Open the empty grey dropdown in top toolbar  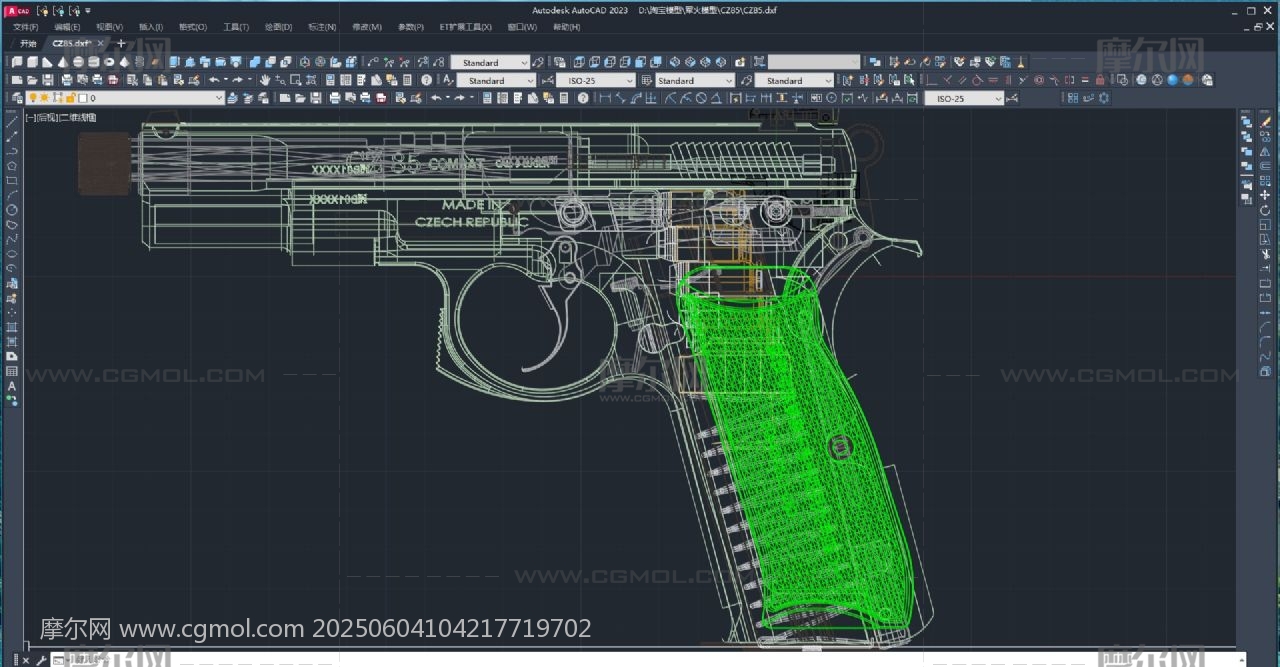click(814, 62)
